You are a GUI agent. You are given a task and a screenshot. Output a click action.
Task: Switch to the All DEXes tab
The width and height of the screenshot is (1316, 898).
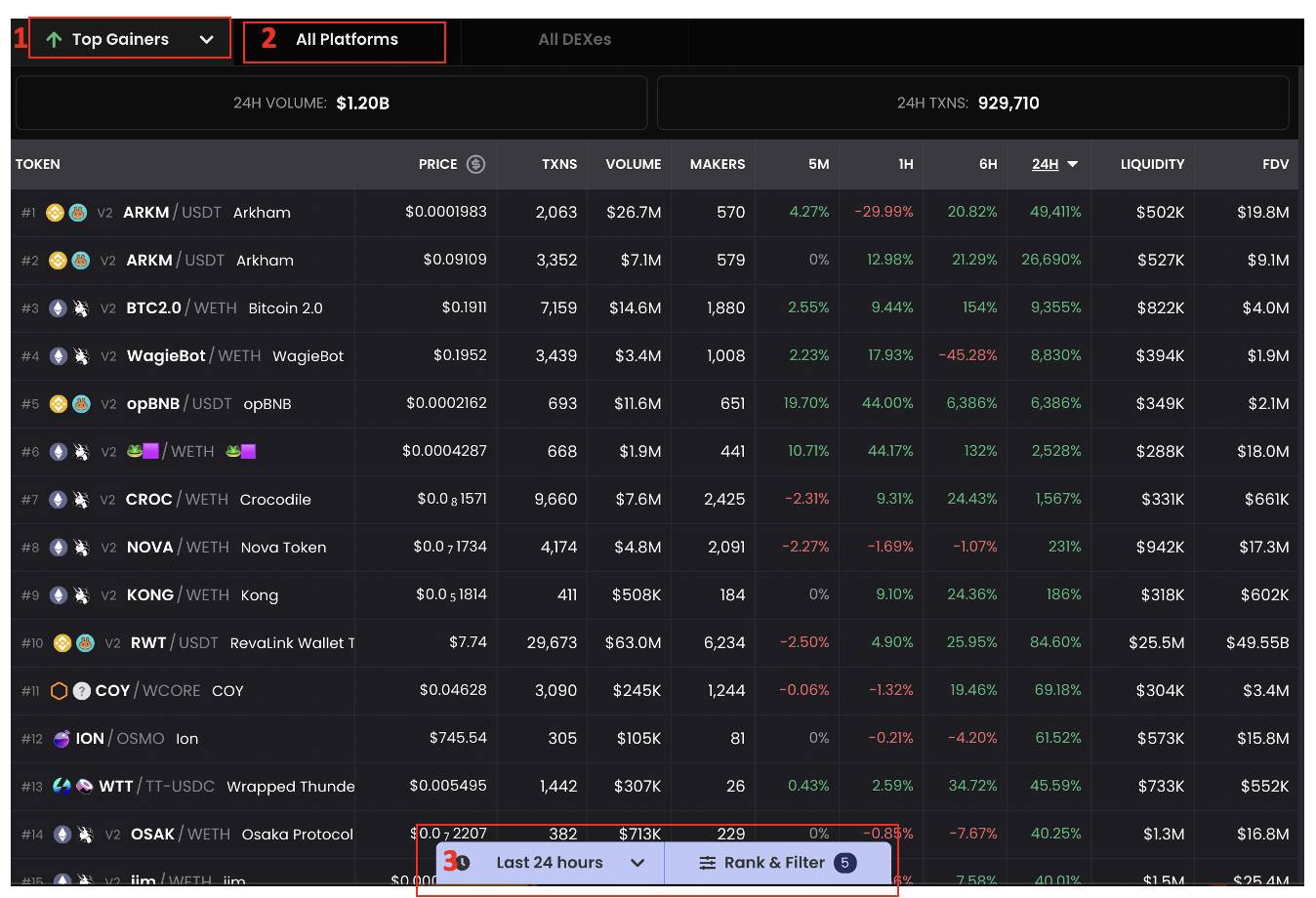(574, 40)
